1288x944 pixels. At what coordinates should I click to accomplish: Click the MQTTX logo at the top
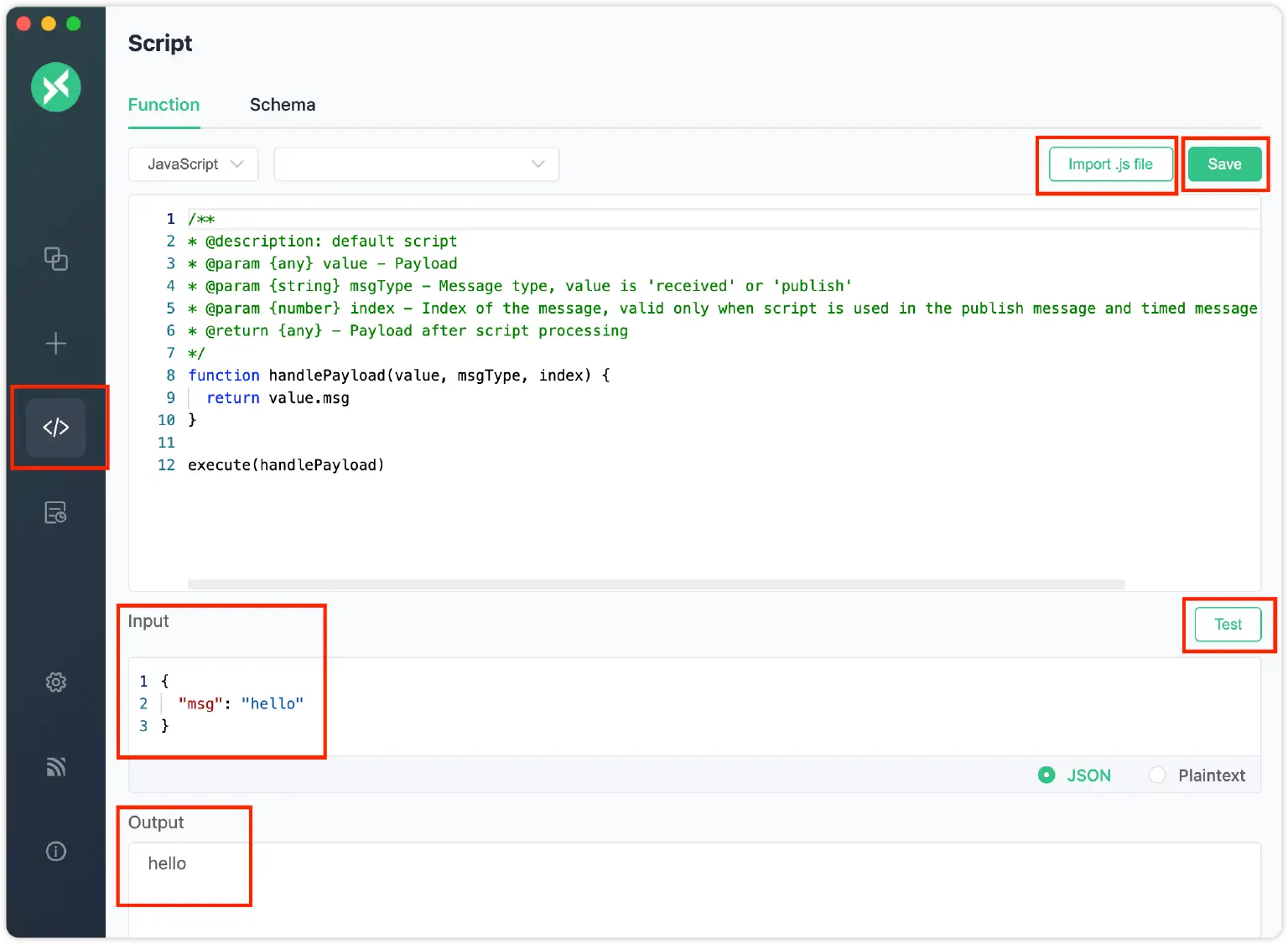point(55,87)
